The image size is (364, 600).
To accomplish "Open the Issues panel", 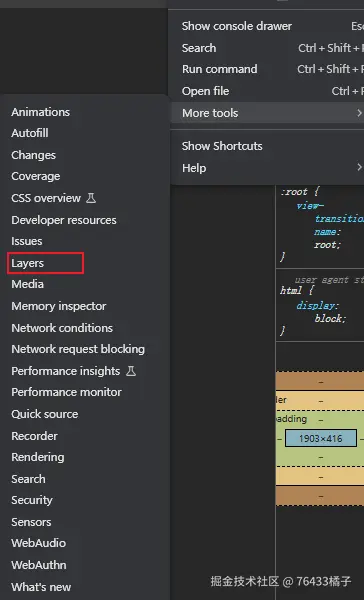I will 27,241.
